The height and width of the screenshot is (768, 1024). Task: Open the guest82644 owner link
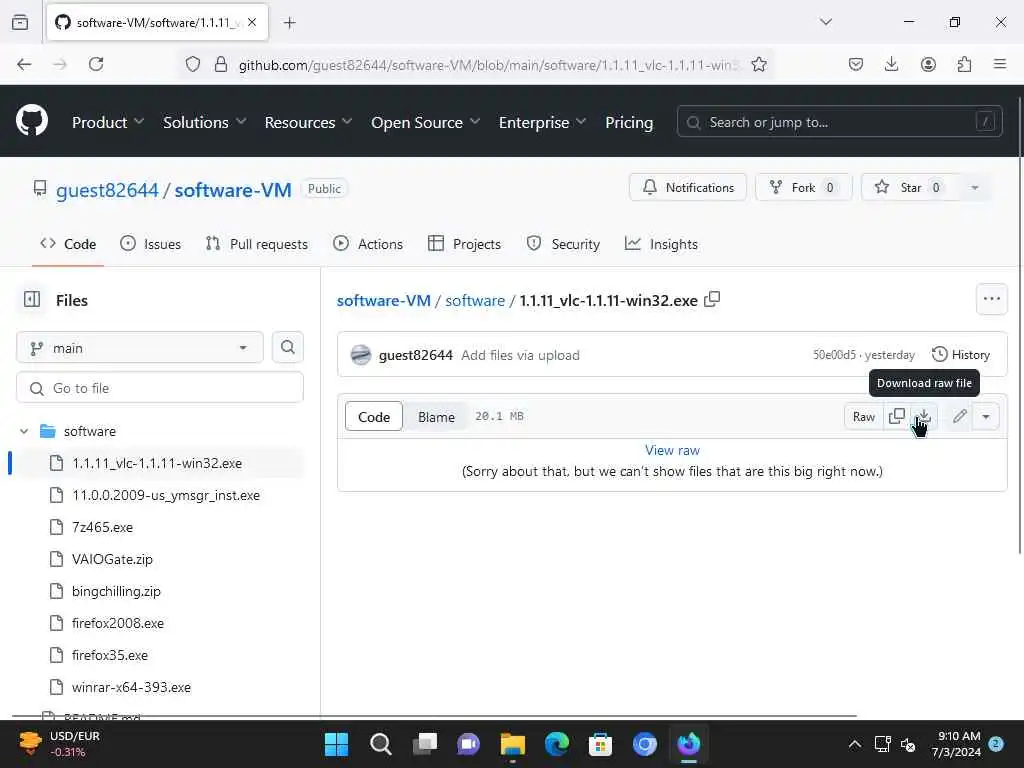107,190
